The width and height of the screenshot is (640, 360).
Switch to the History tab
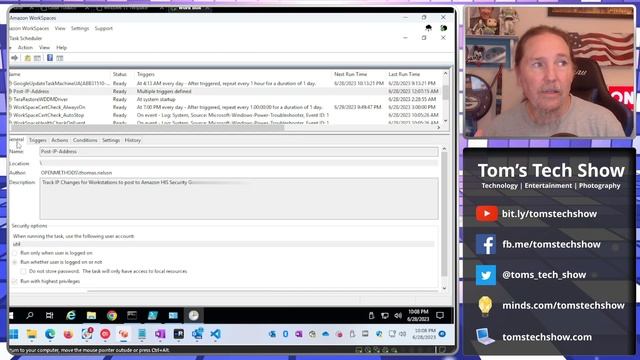(x=133, y=140)
